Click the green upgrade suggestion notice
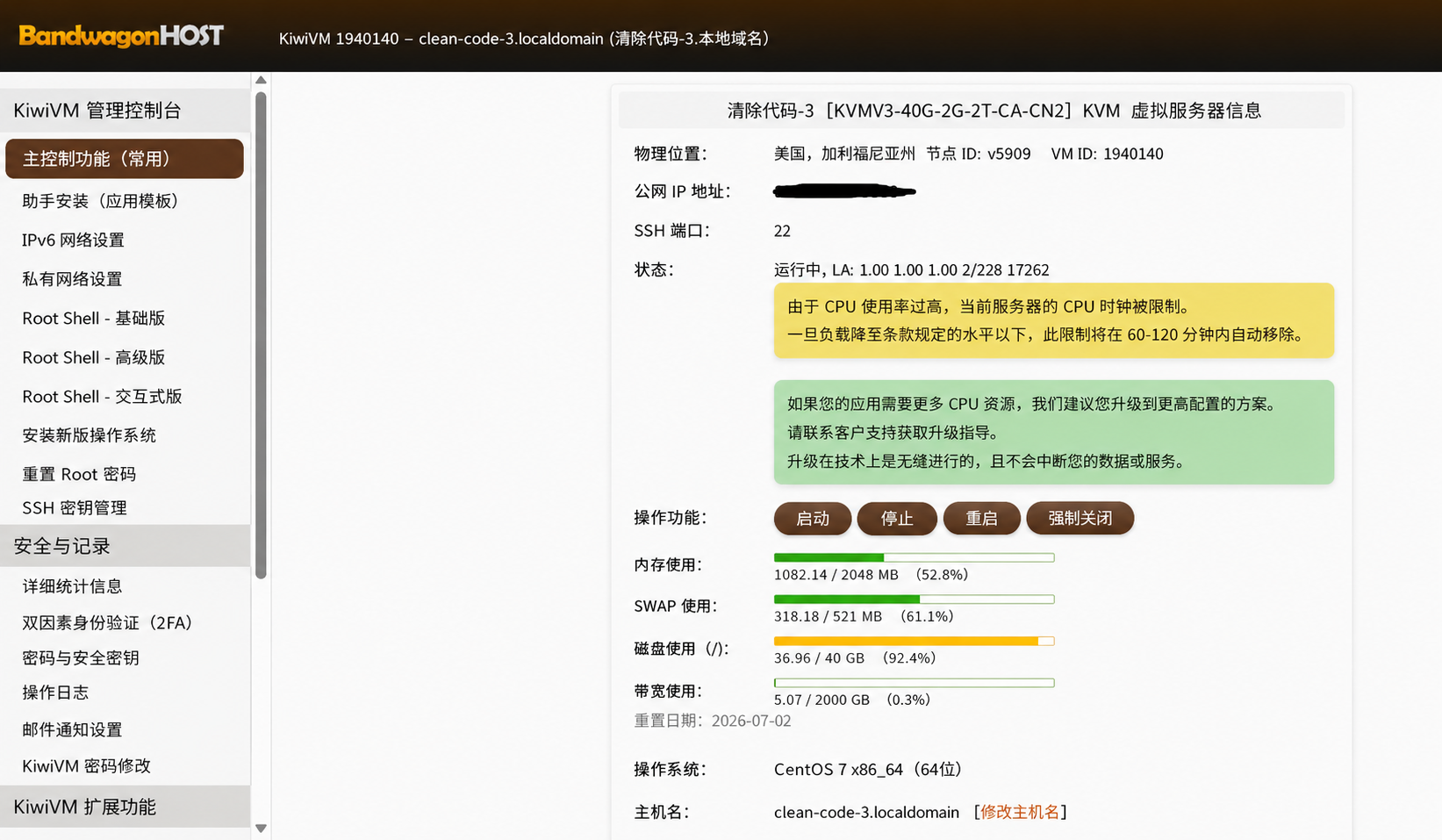The width and height of the screenshot is (1442, 840). pos(1054,432)
